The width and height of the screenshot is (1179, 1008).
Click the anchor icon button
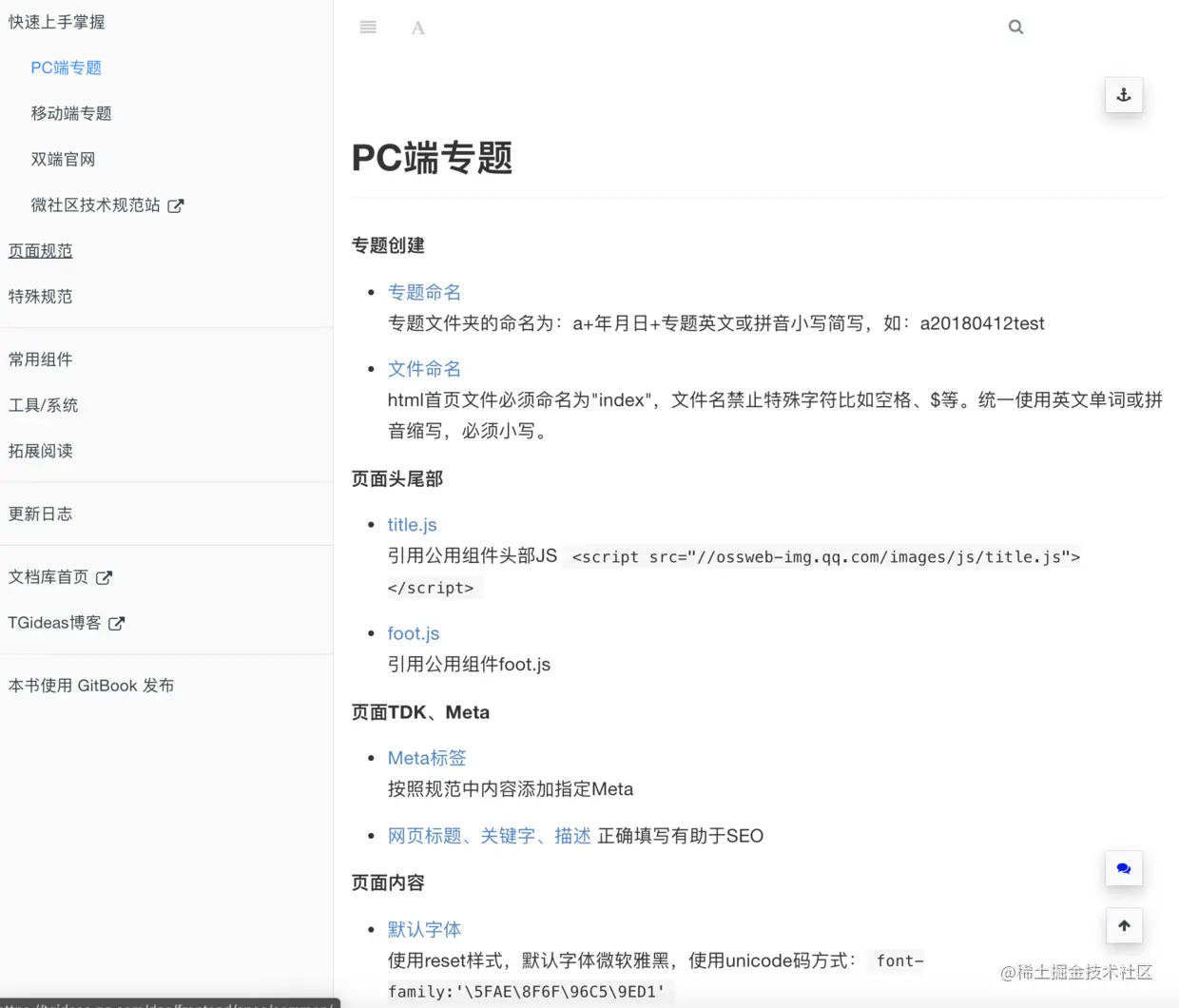[x=1124, y=95]
